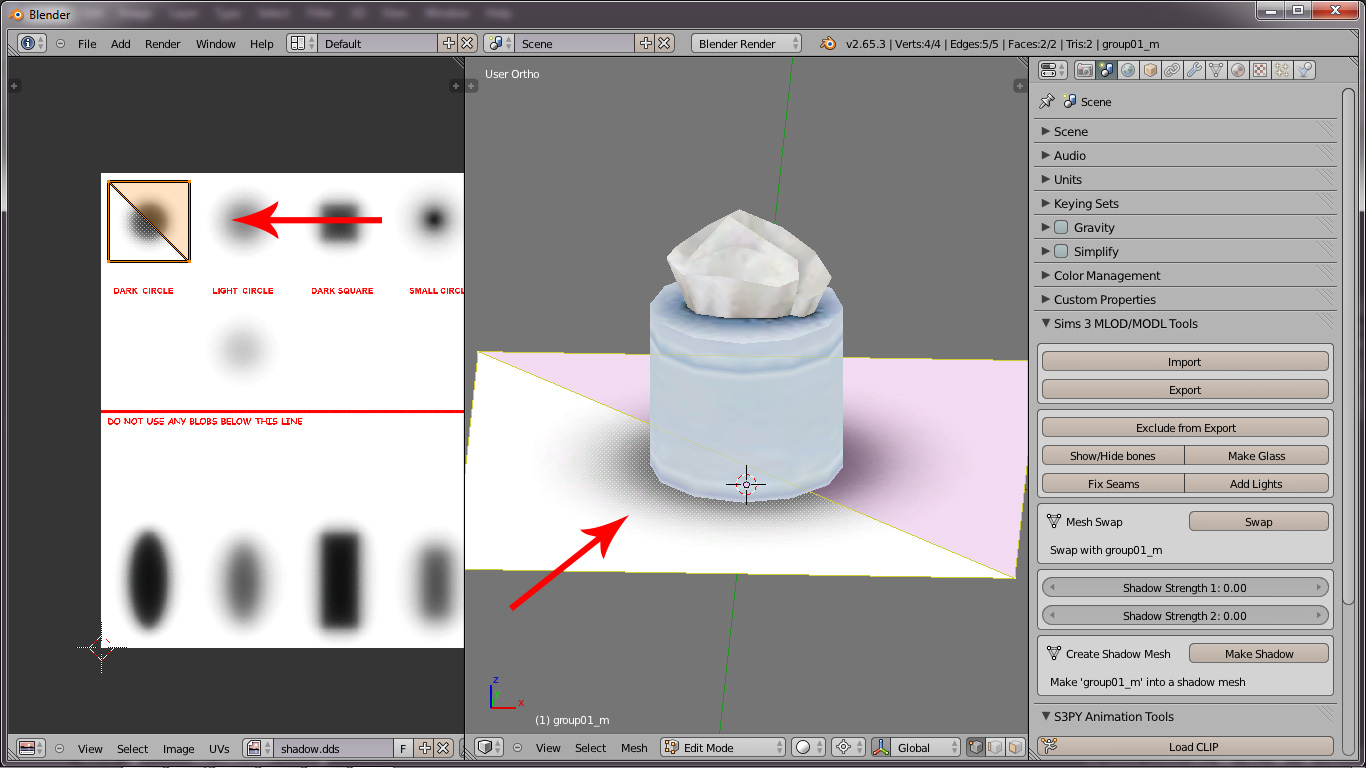1366x768 pixels.
Task: Click the pin icon beside Scene
Action: (x=1047, y=102)
